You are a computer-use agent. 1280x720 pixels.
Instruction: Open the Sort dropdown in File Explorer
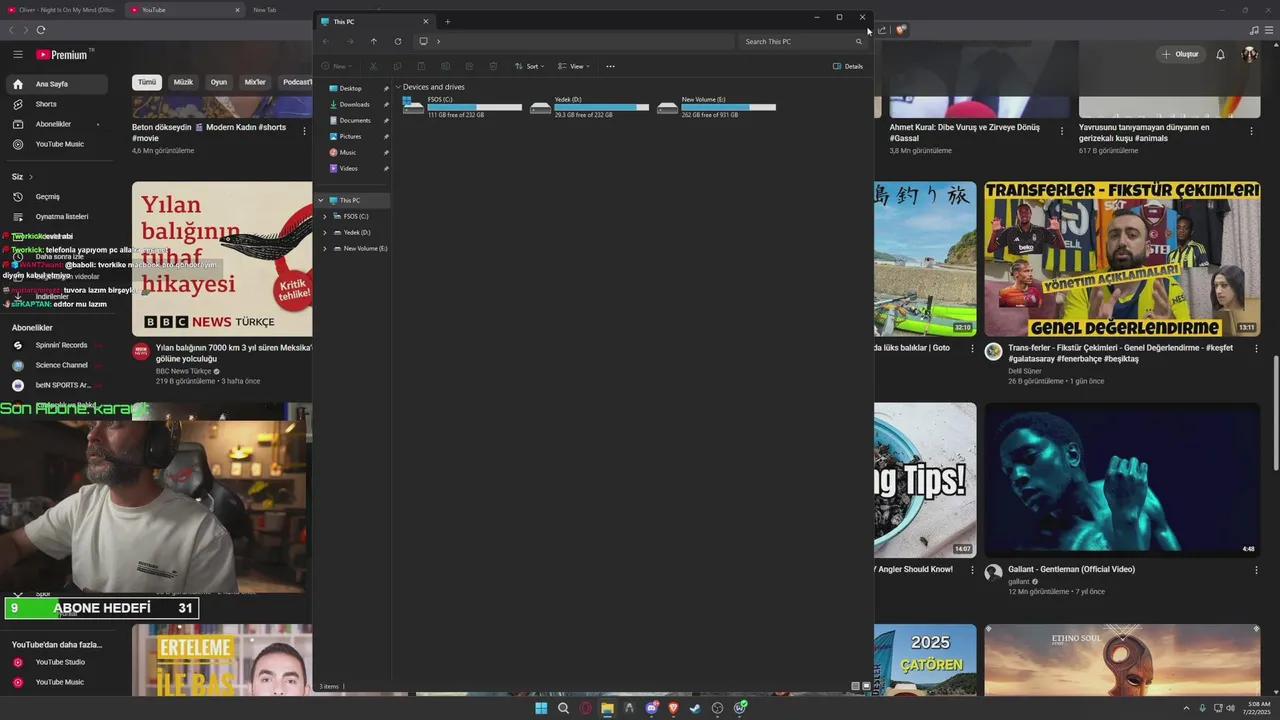530,66
